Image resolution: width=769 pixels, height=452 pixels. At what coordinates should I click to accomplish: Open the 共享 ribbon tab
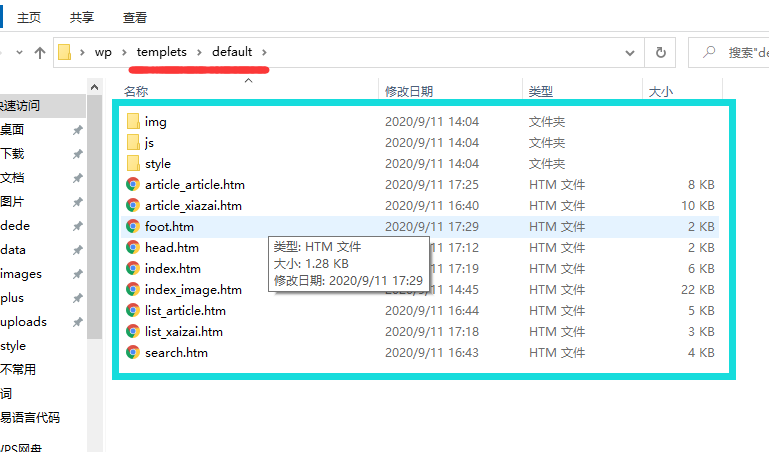(x=83, y=18)
